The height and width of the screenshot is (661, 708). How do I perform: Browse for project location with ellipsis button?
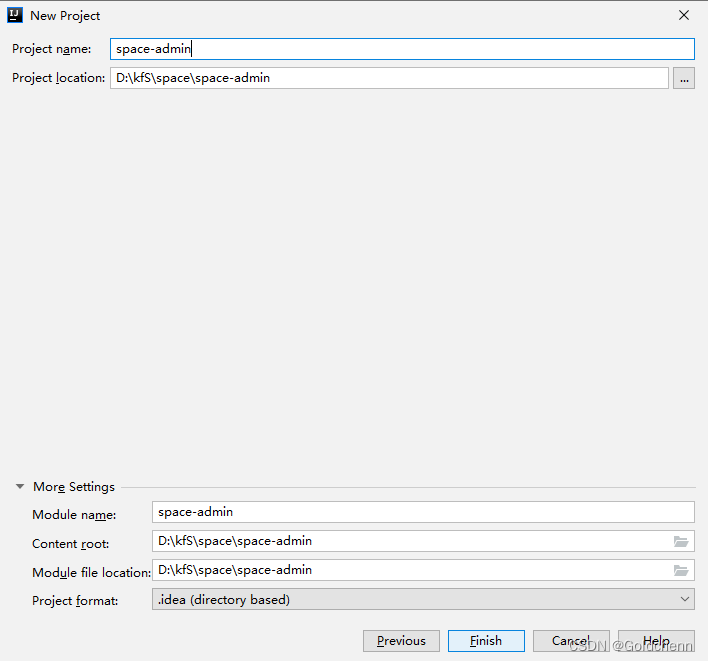[684, 79]
